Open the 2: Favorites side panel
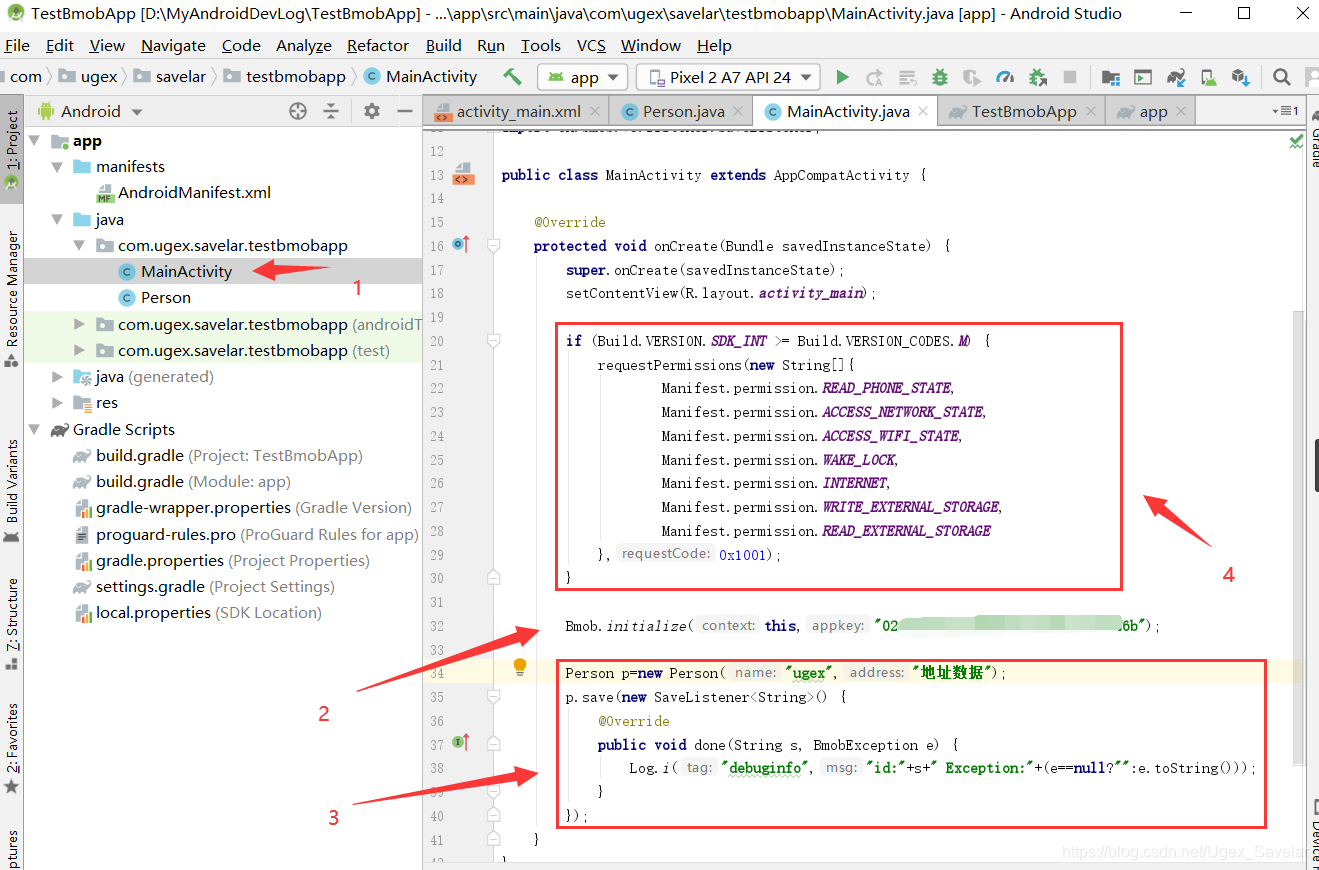 pos(12,748)
